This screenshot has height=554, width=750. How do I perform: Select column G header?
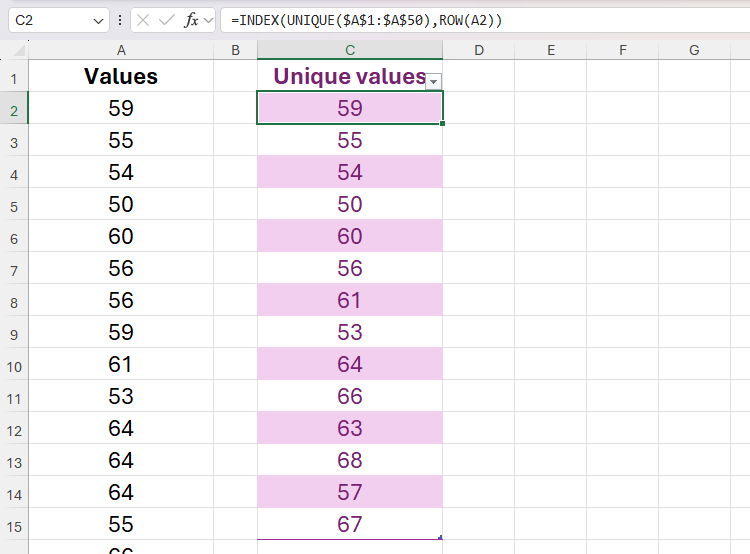tap(693, 50)
